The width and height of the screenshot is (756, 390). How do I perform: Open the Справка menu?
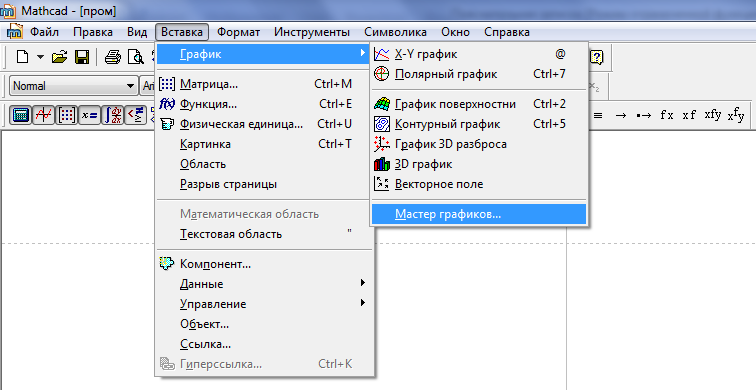point(507,32)
